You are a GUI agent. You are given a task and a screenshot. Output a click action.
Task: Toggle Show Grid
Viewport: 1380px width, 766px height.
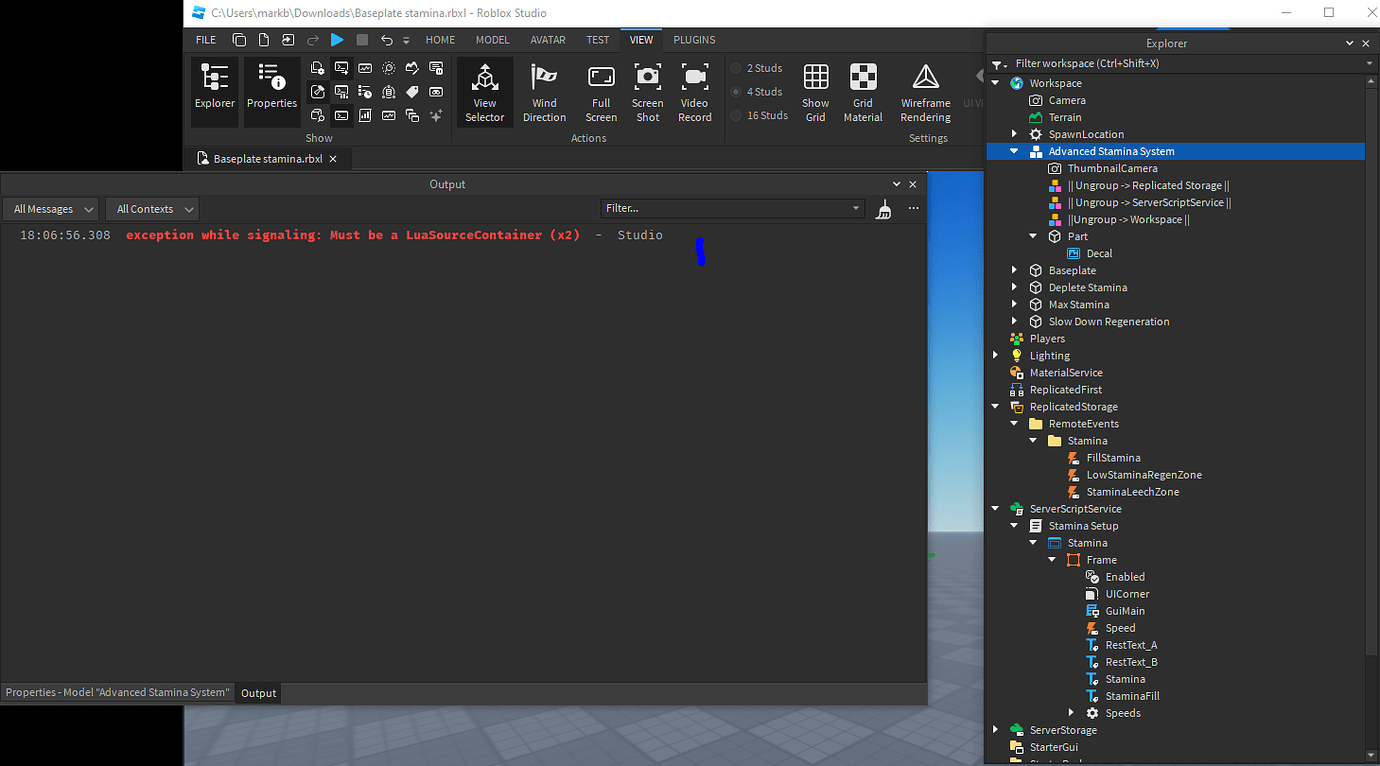[816, 92]
